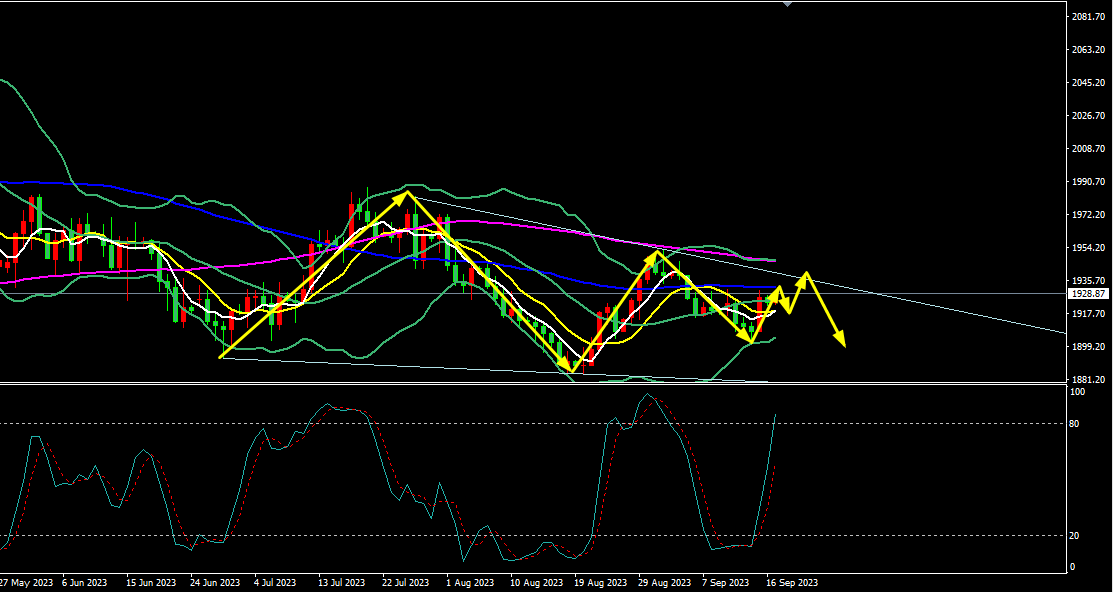Click the oscillator scale value 100
1114x592 pixels.
point(1078,392)
